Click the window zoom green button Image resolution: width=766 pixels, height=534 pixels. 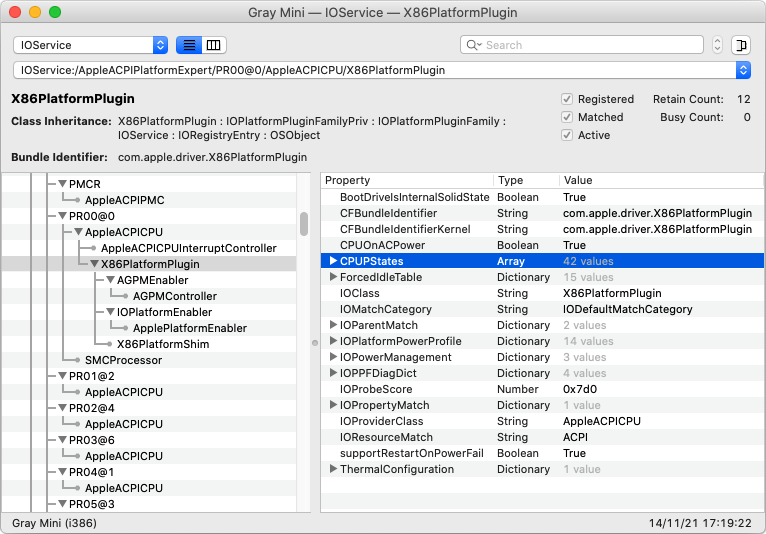pyautogui.click(x=55, y=12)
